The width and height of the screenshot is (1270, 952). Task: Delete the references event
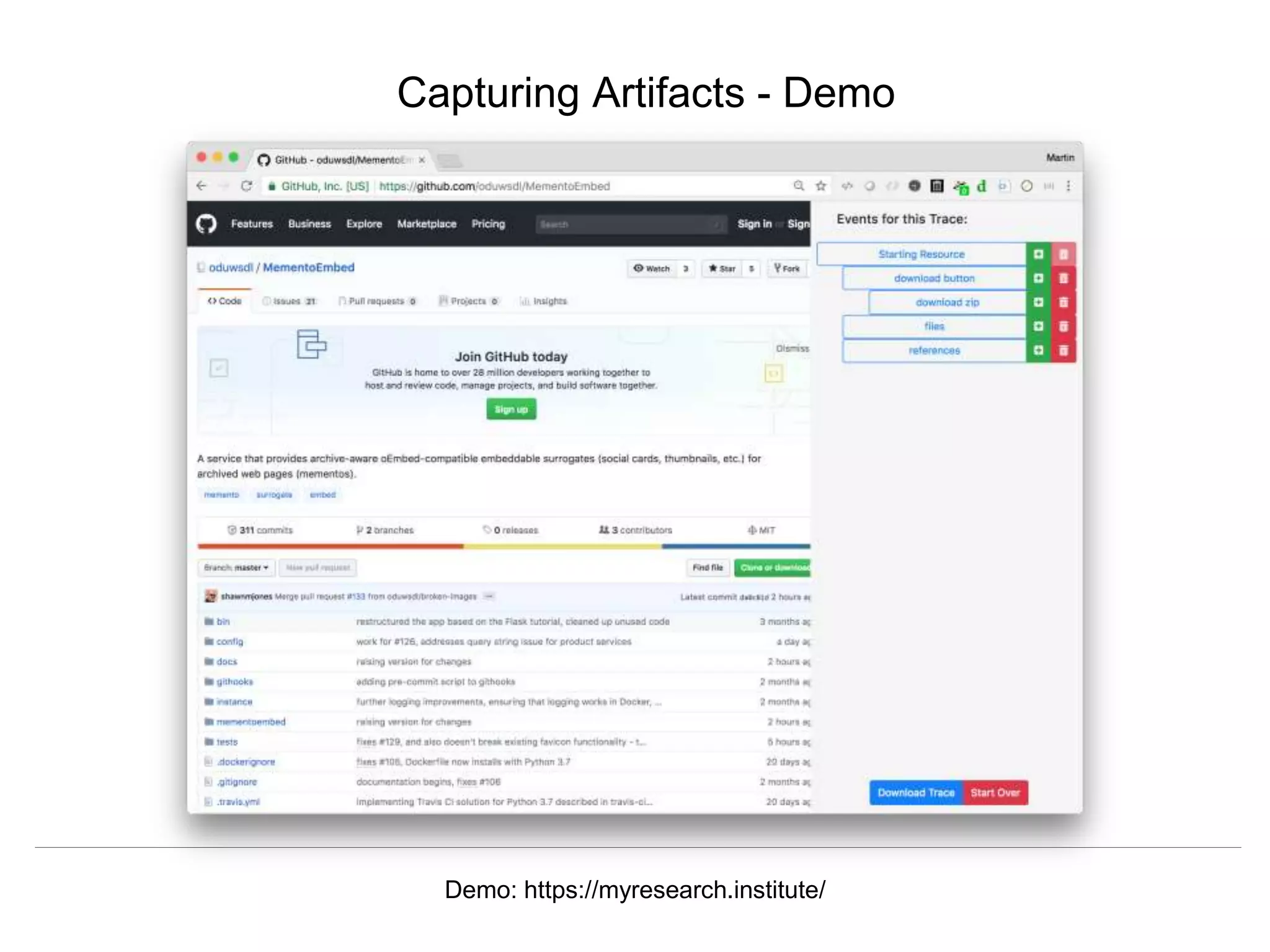[1064, 351]
